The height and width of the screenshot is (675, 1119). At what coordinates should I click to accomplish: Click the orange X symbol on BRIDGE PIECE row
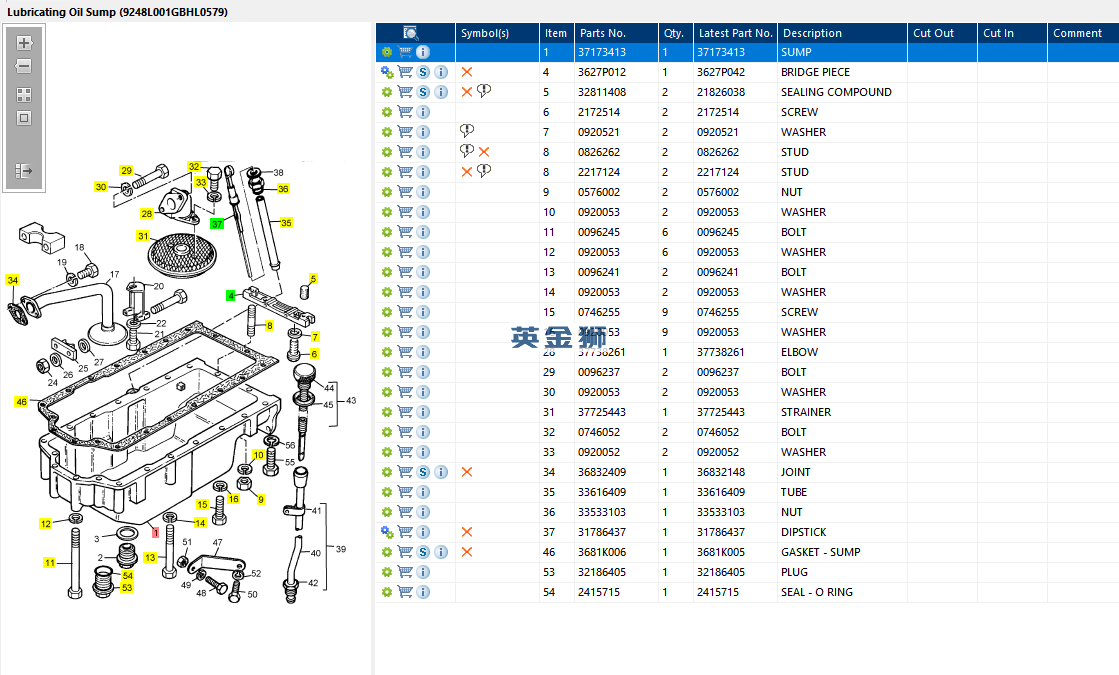click(x=467, y=72)
